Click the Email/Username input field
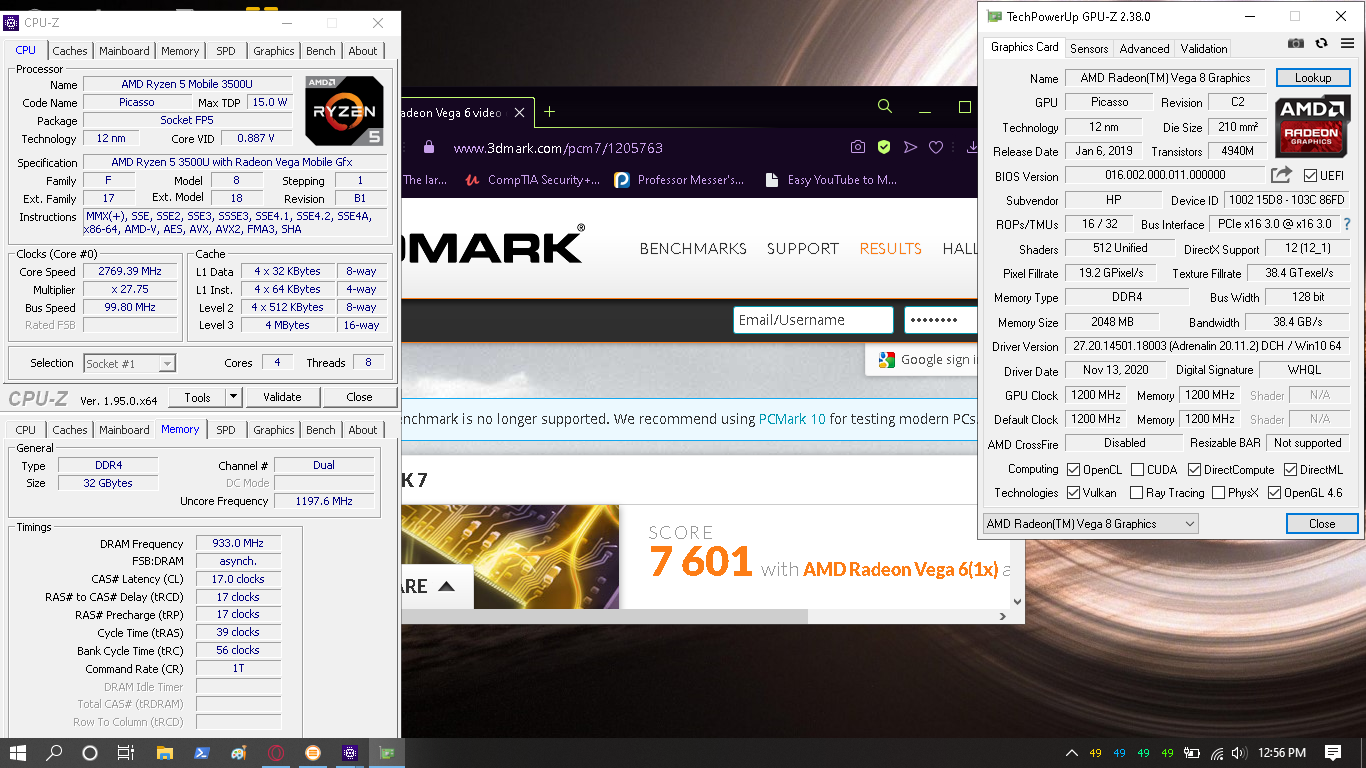 (x=813, y=320)
